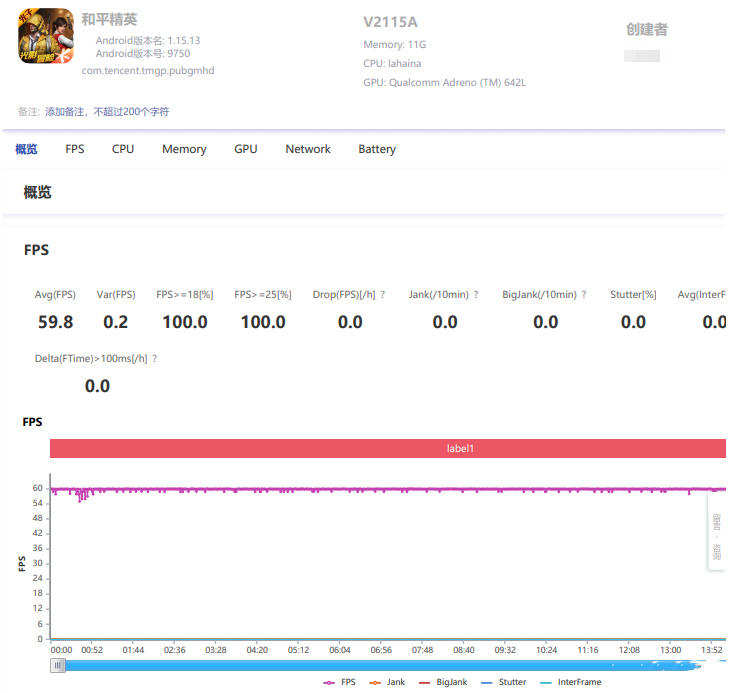Click the Stutter[%] value 0.0

click(634, 322)
